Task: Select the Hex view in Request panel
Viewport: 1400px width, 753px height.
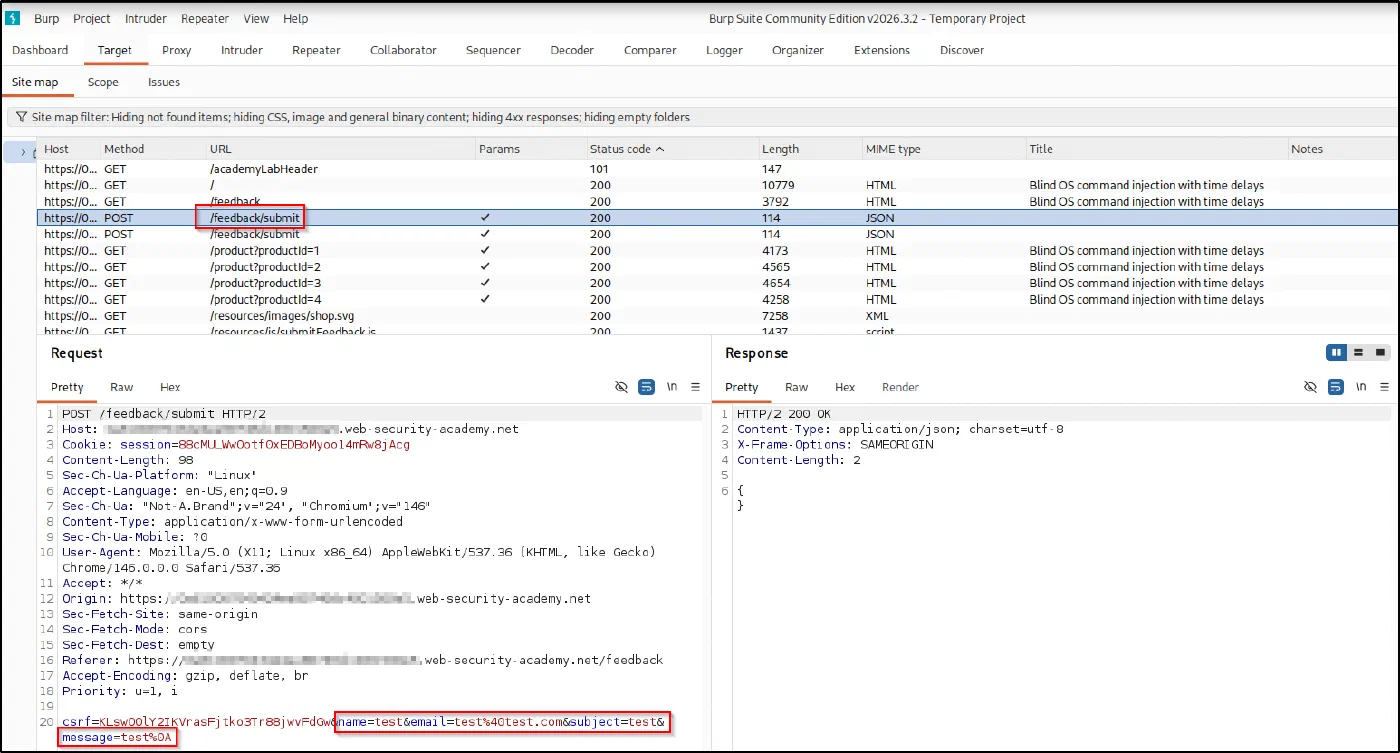Action: [170, 387]
